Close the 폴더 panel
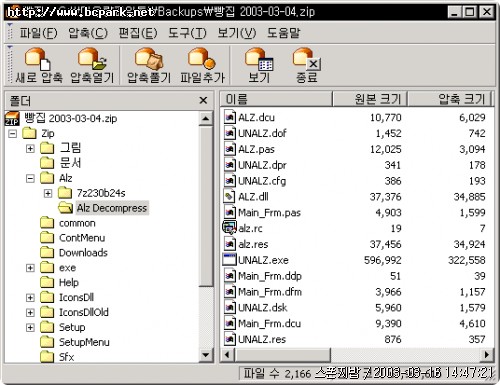The image size is (500, 385). [x=203, y=100]
